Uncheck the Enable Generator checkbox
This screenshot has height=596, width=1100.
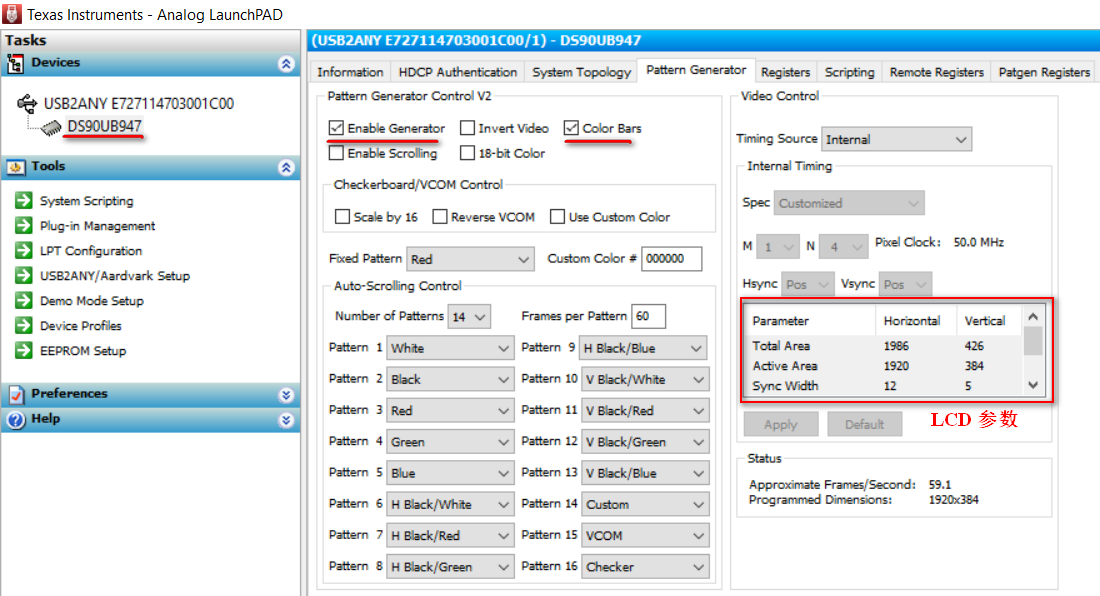pos(336,129)
